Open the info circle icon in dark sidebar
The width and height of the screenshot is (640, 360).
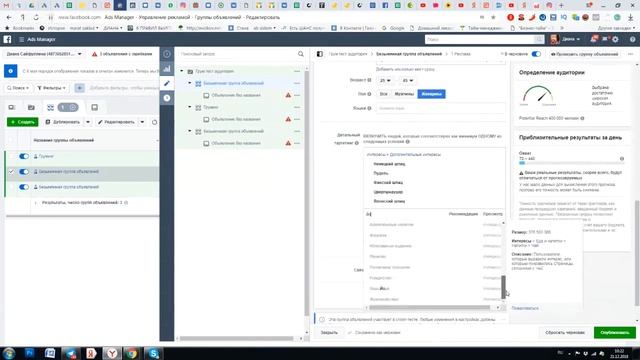167,54
